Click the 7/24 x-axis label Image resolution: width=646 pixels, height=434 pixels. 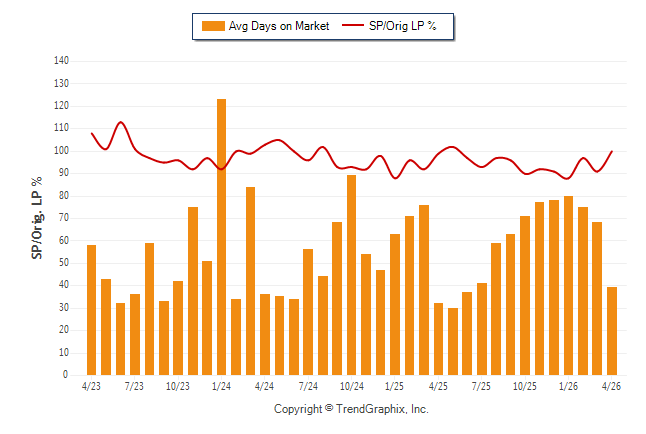tap(308, 387)
